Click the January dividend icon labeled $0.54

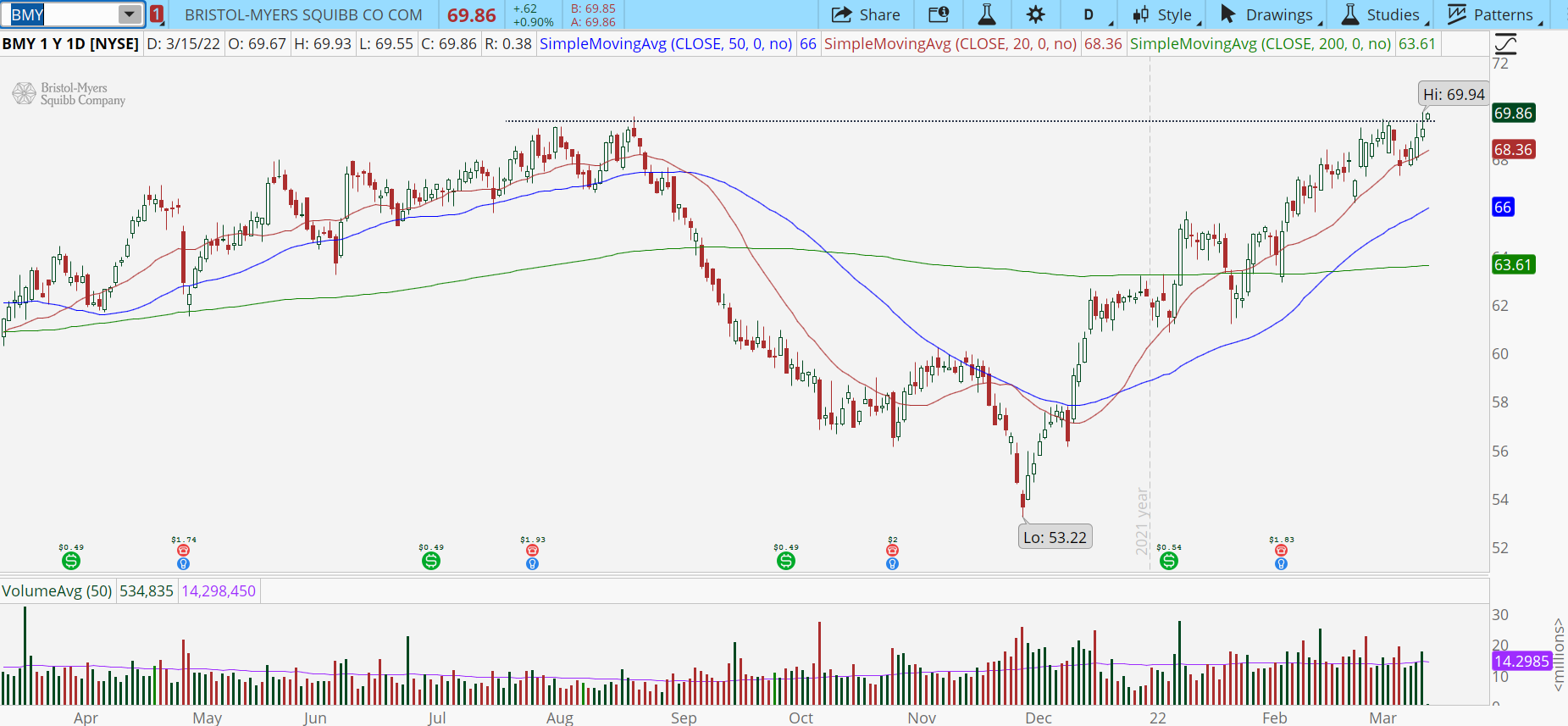click(1169, 561)
